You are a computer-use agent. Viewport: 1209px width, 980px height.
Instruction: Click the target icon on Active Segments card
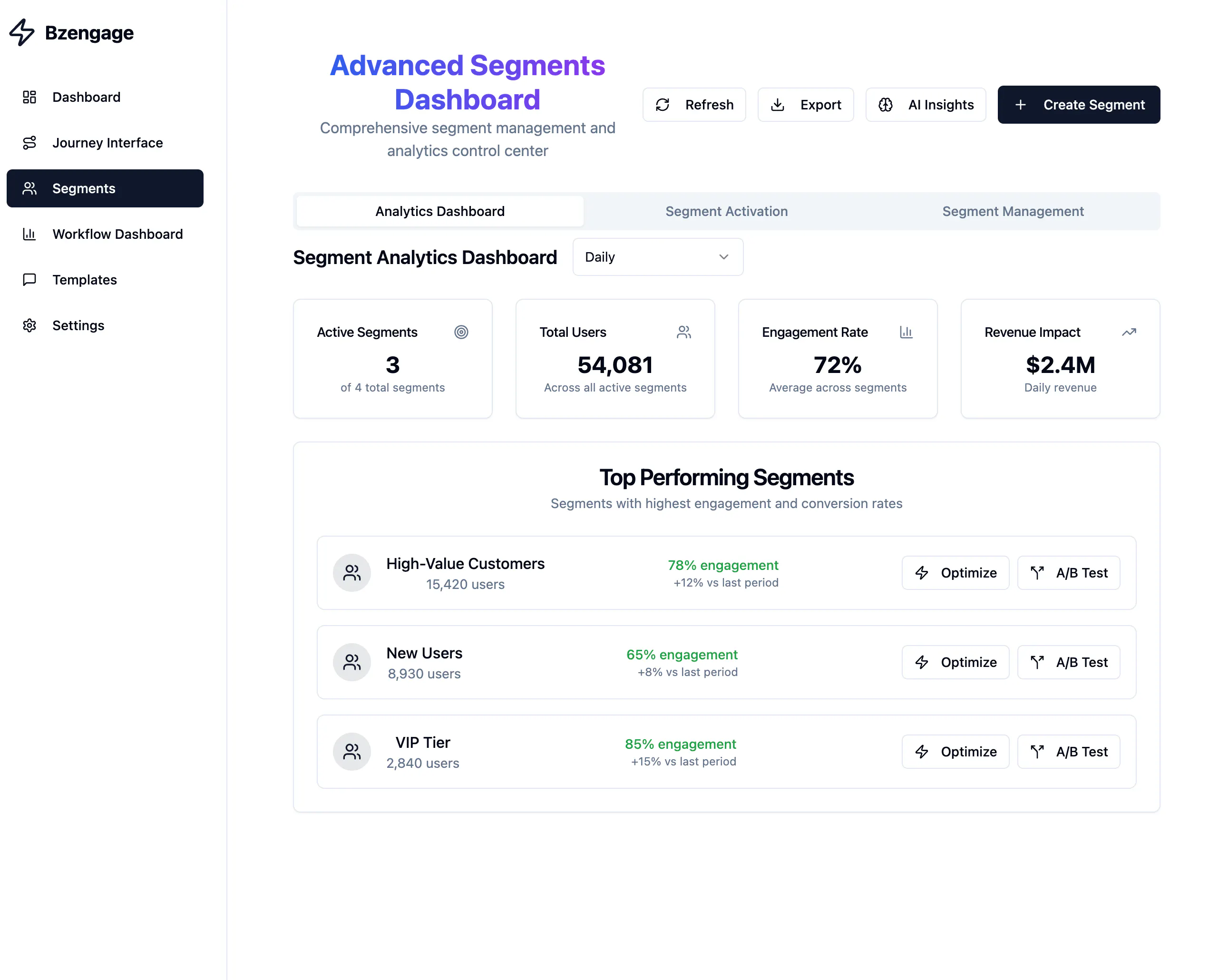click(x=461, y=332)
